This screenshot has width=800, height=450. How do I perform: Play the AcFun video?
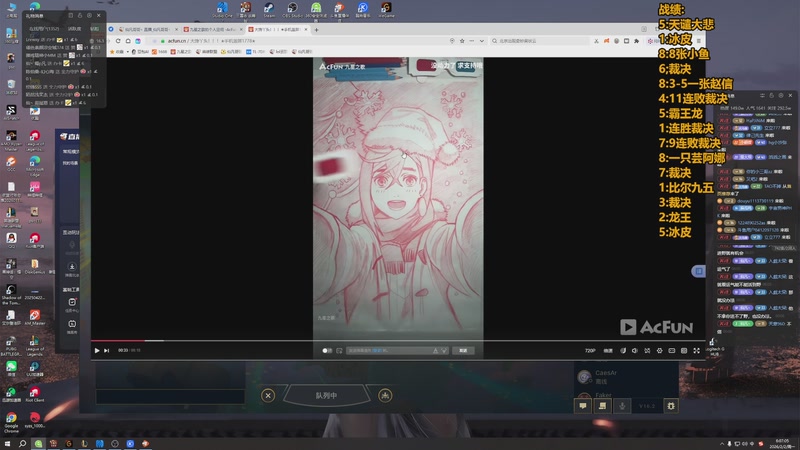click(97, 351)
